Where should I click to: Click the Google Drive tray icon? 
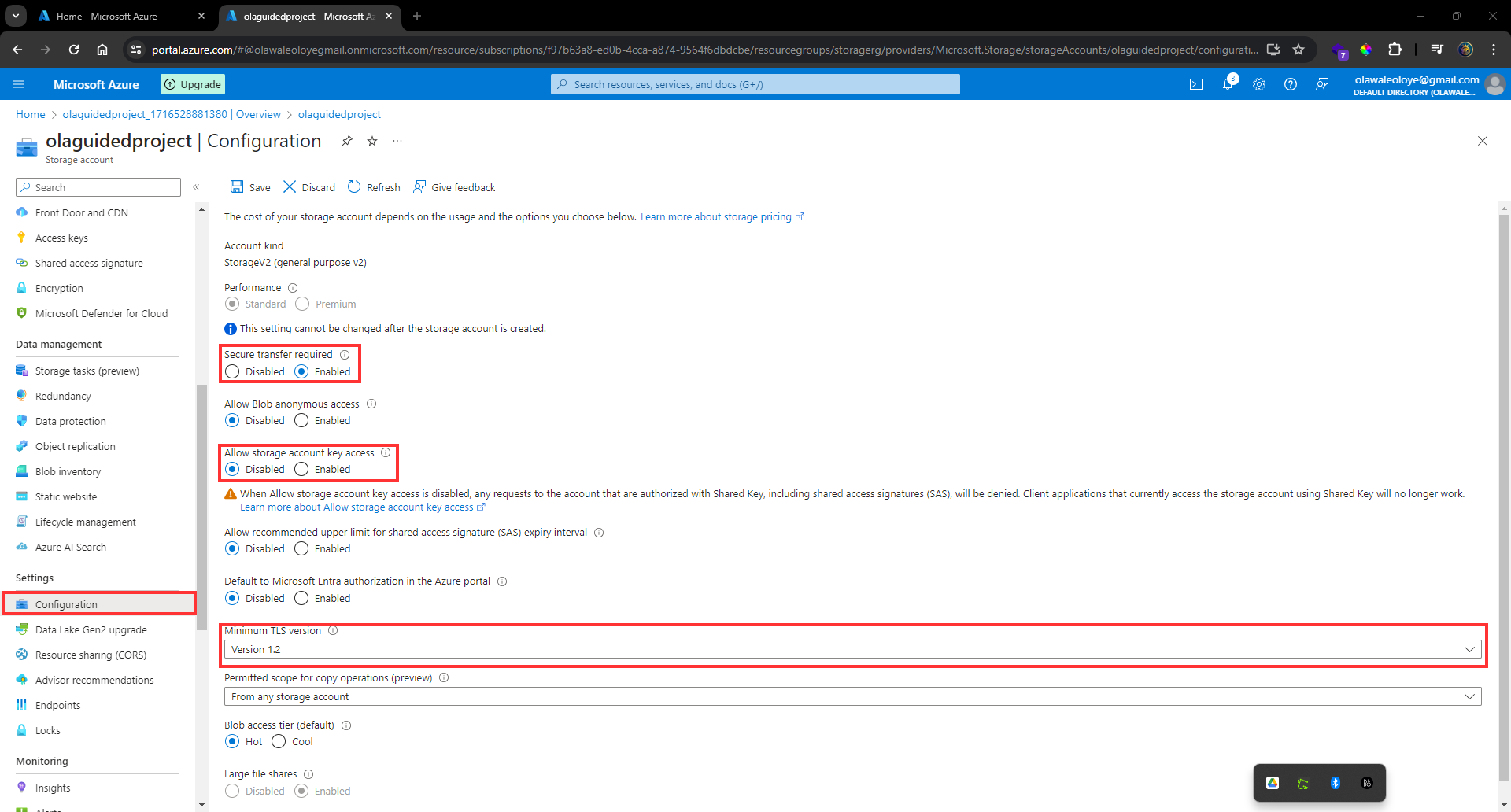pyautogui.click(x=1273, y=783)
